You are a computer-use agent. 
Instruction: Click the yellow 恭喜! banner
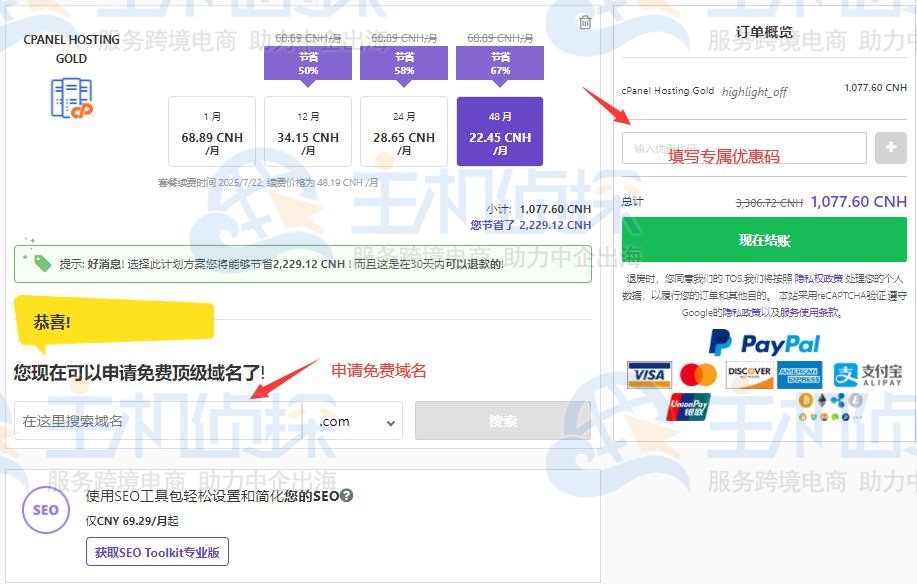(114, 321)
